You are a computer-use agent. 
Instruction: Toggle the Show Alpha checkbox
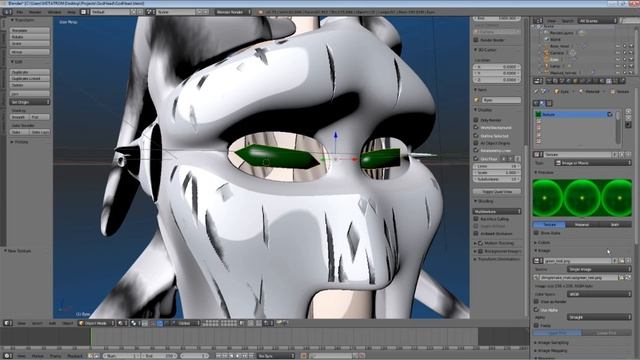click(536, 233)
